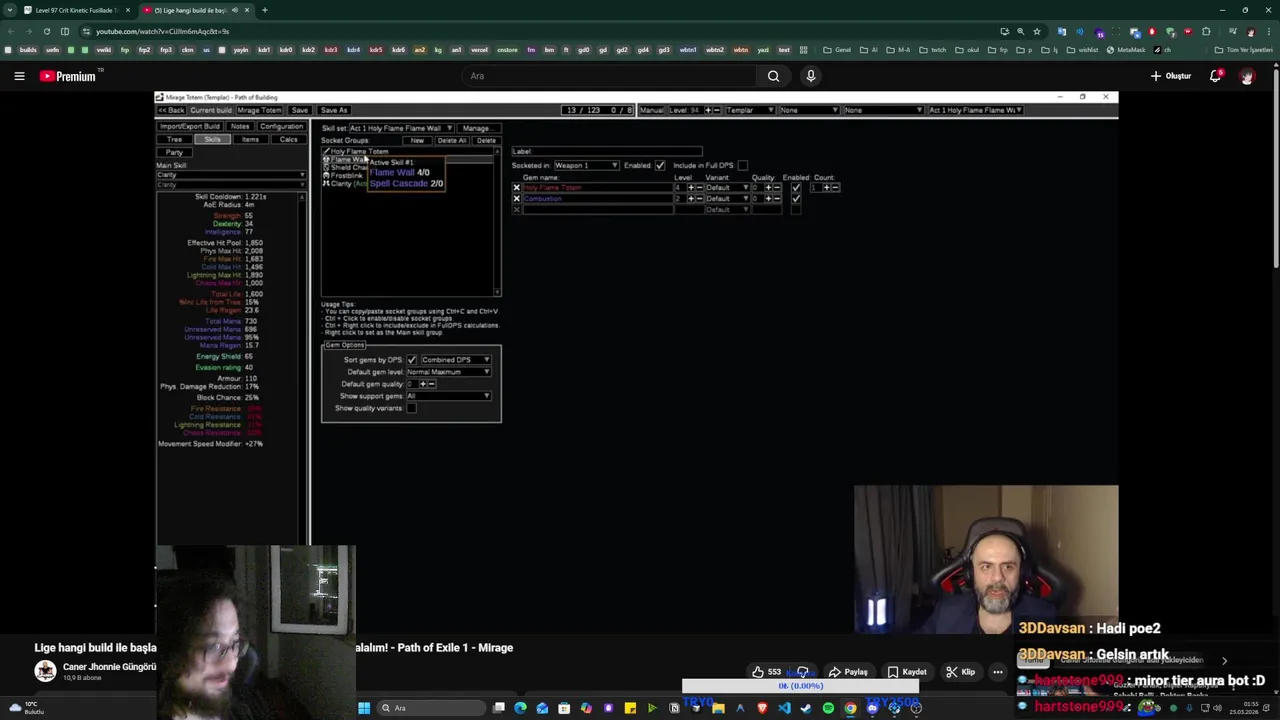Open YouTube notifications bell
Screen dimensions: 1280x720
1215,76
